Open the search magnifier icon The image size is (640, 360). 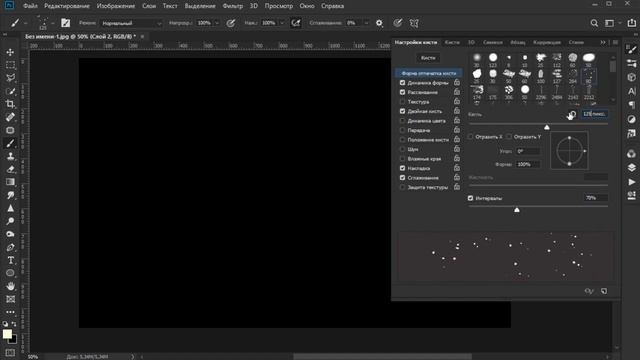(594, 23)
